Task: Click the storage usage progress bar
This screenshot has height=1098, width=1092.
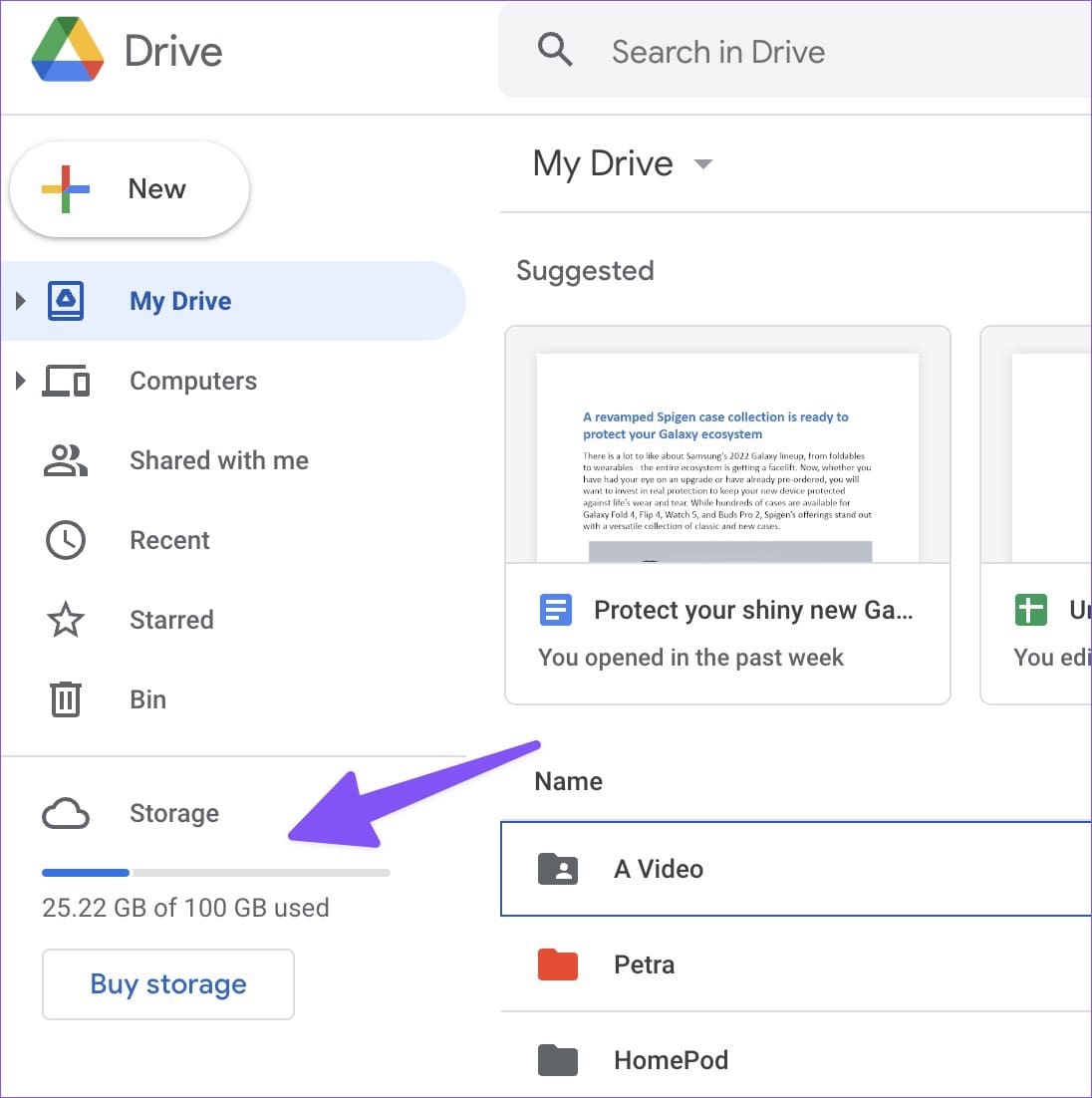Action: [215, 873]
